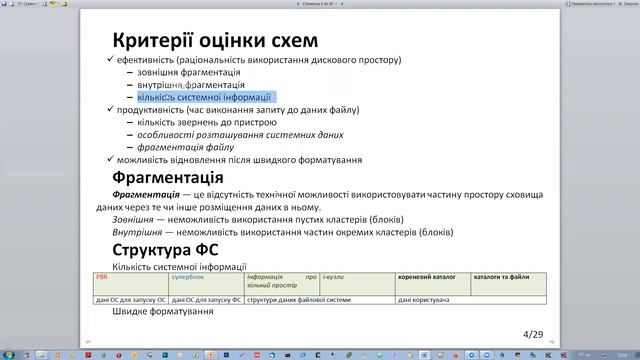Go to previous page using top arrow
Screen dimensions: 640x360
pyautogui.click(x=298, y=4)
